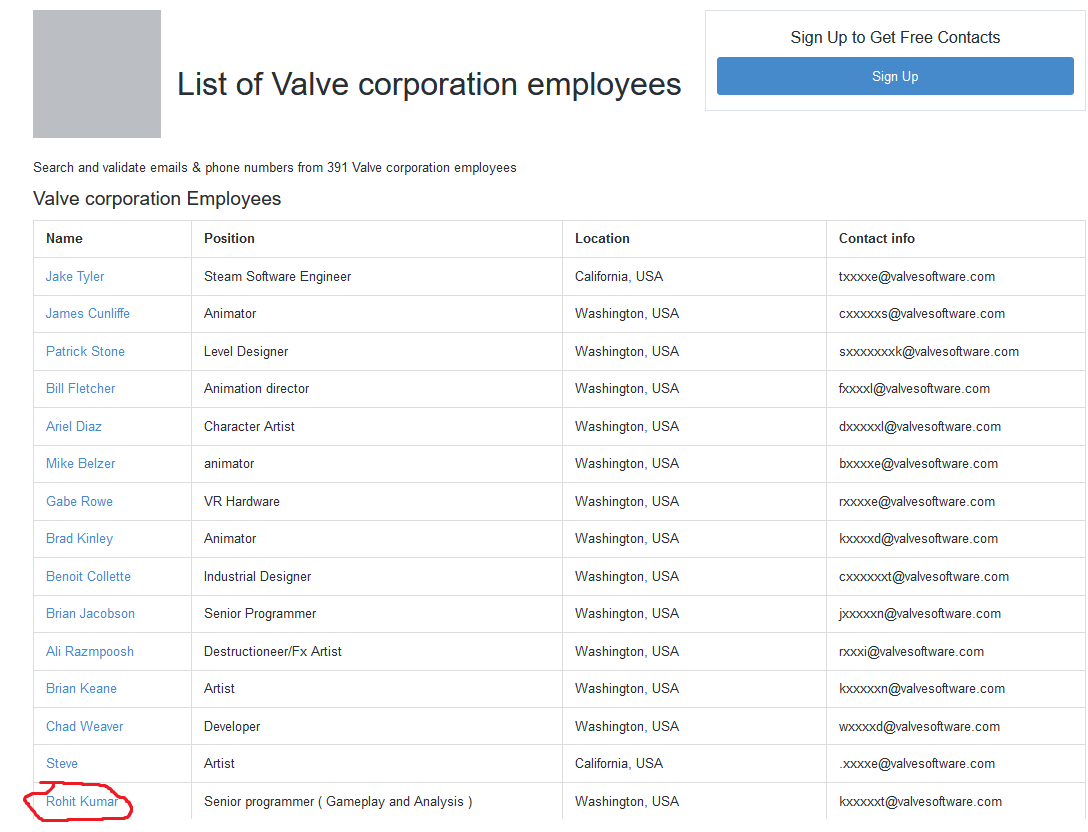Click the sxxxxxxxk@valvesoftware.com email

point(928,351)
